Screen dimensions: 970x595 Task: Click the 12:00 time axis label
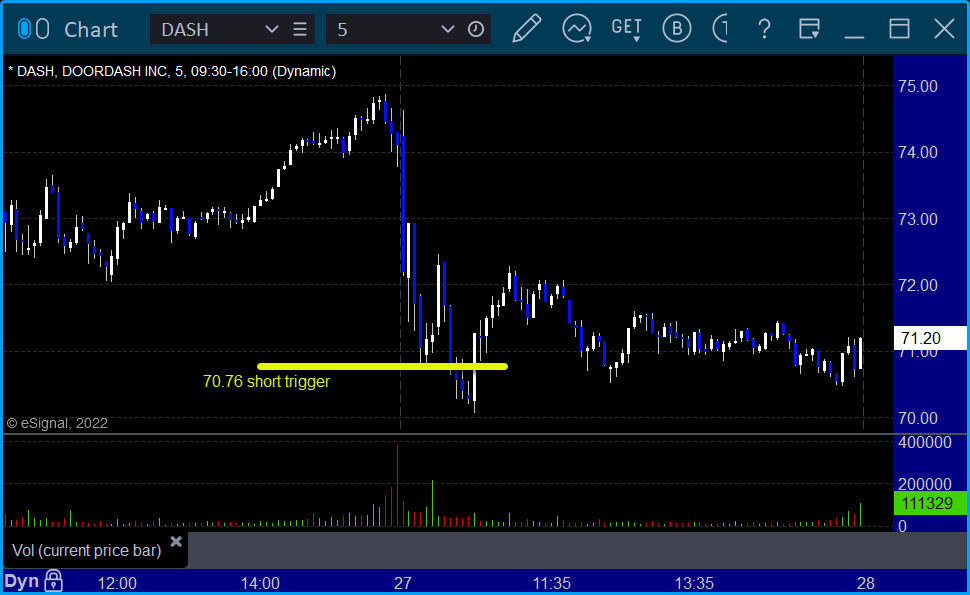click(118, 583)
